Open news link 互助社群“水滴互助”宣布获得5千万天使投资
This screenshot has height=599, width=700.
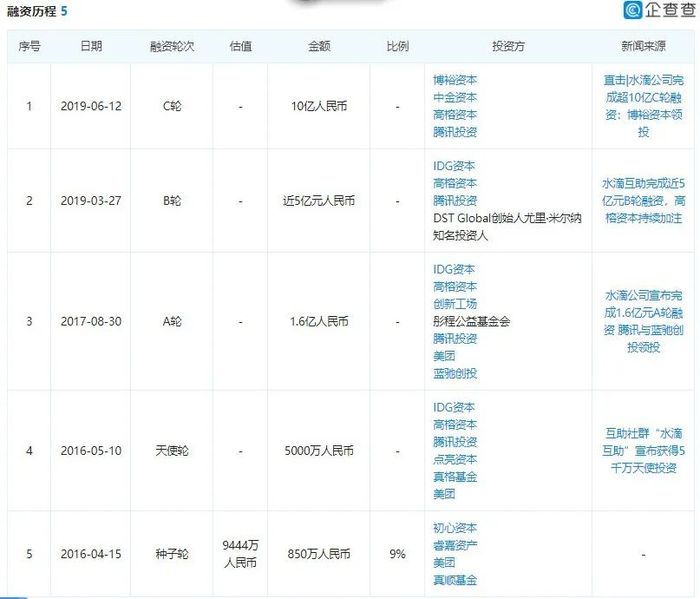(643, 451)
